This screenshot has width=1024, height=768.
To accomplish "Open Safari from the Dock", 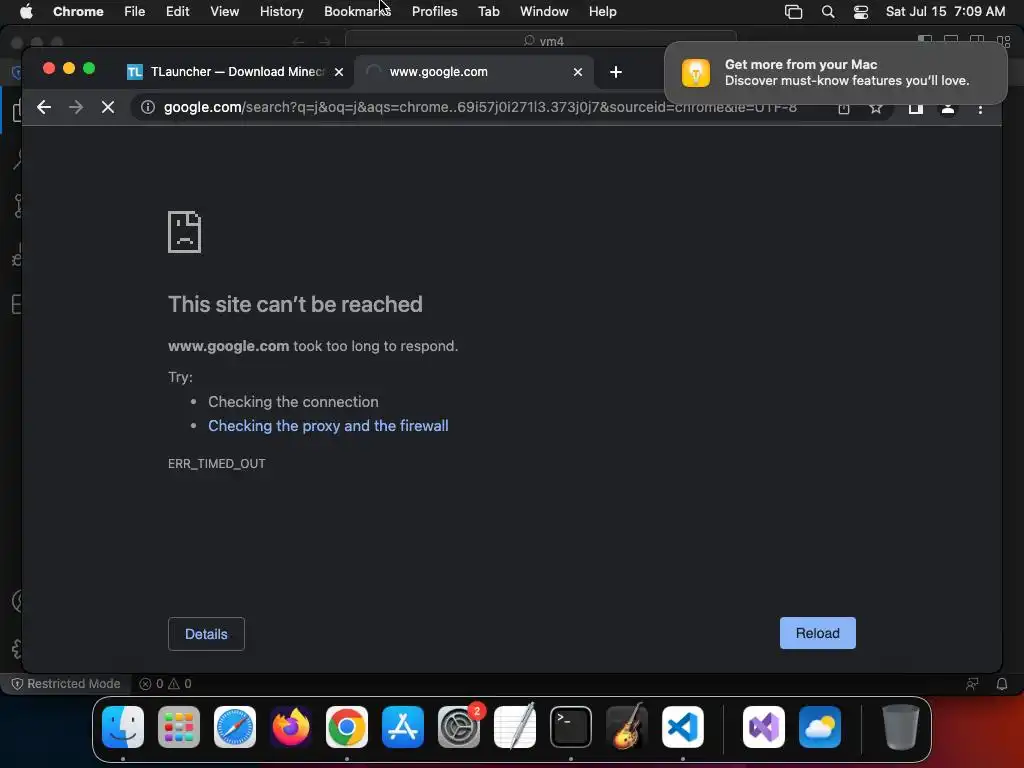I will tap(235, 727).
